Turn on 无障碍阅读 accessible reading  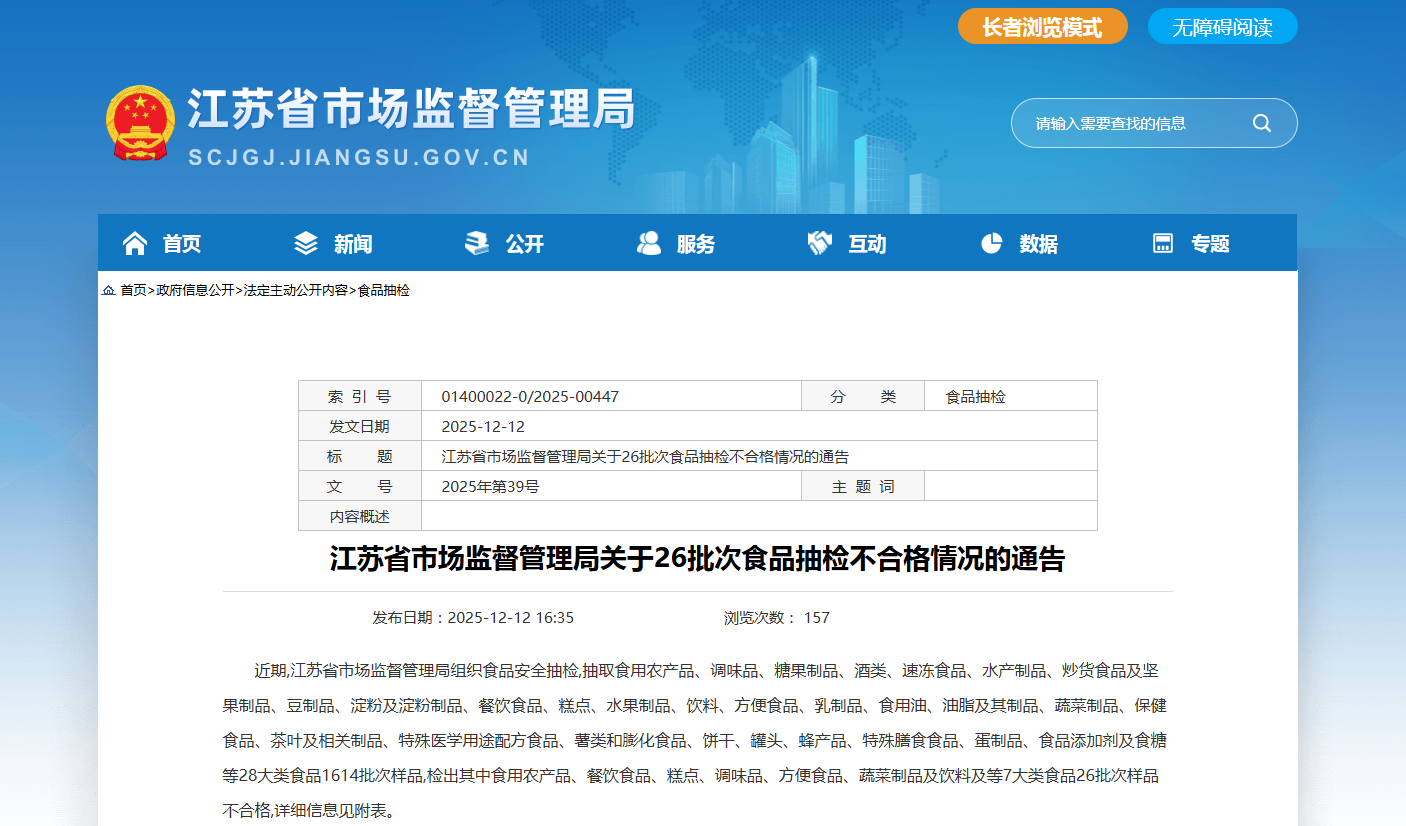1222,27
